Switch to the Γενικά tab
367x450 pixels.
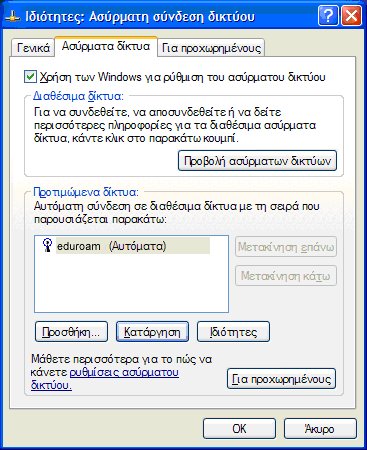[33, 48]
